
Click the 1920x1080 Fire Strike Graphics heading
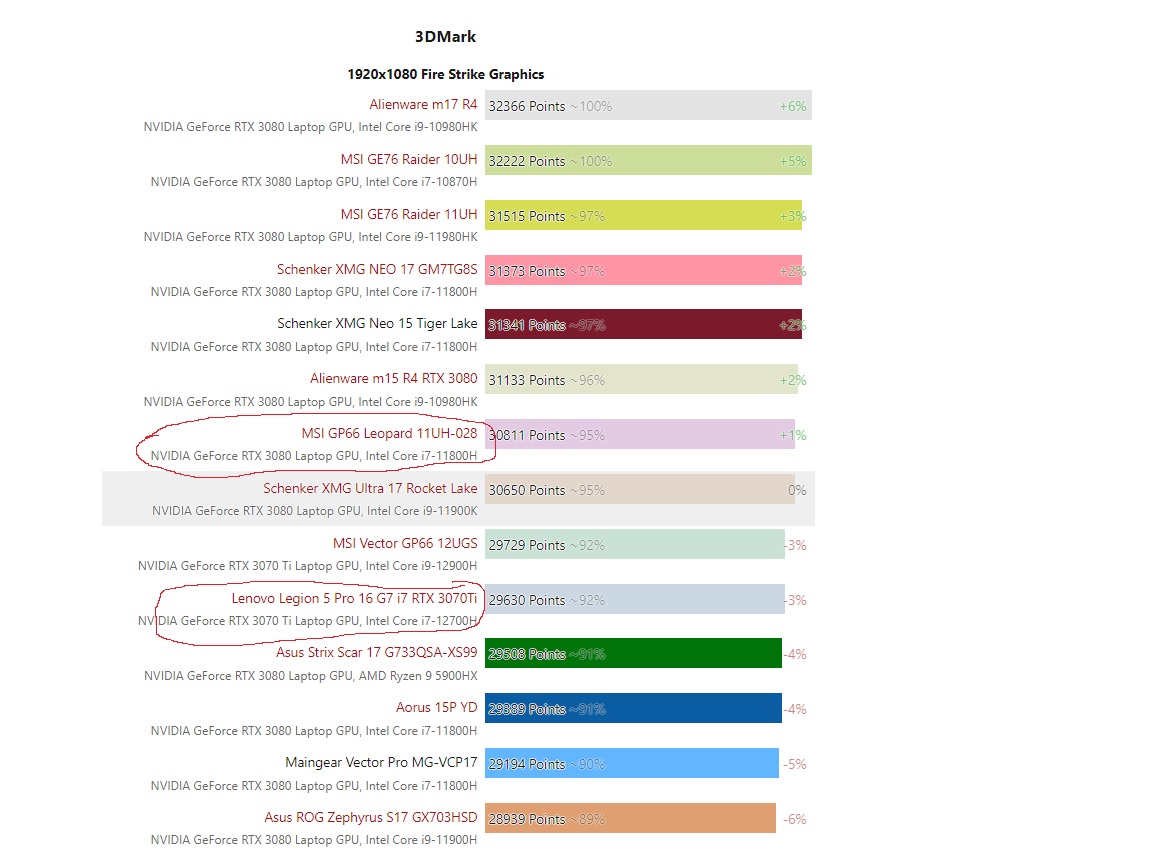(x=446, y=74)
